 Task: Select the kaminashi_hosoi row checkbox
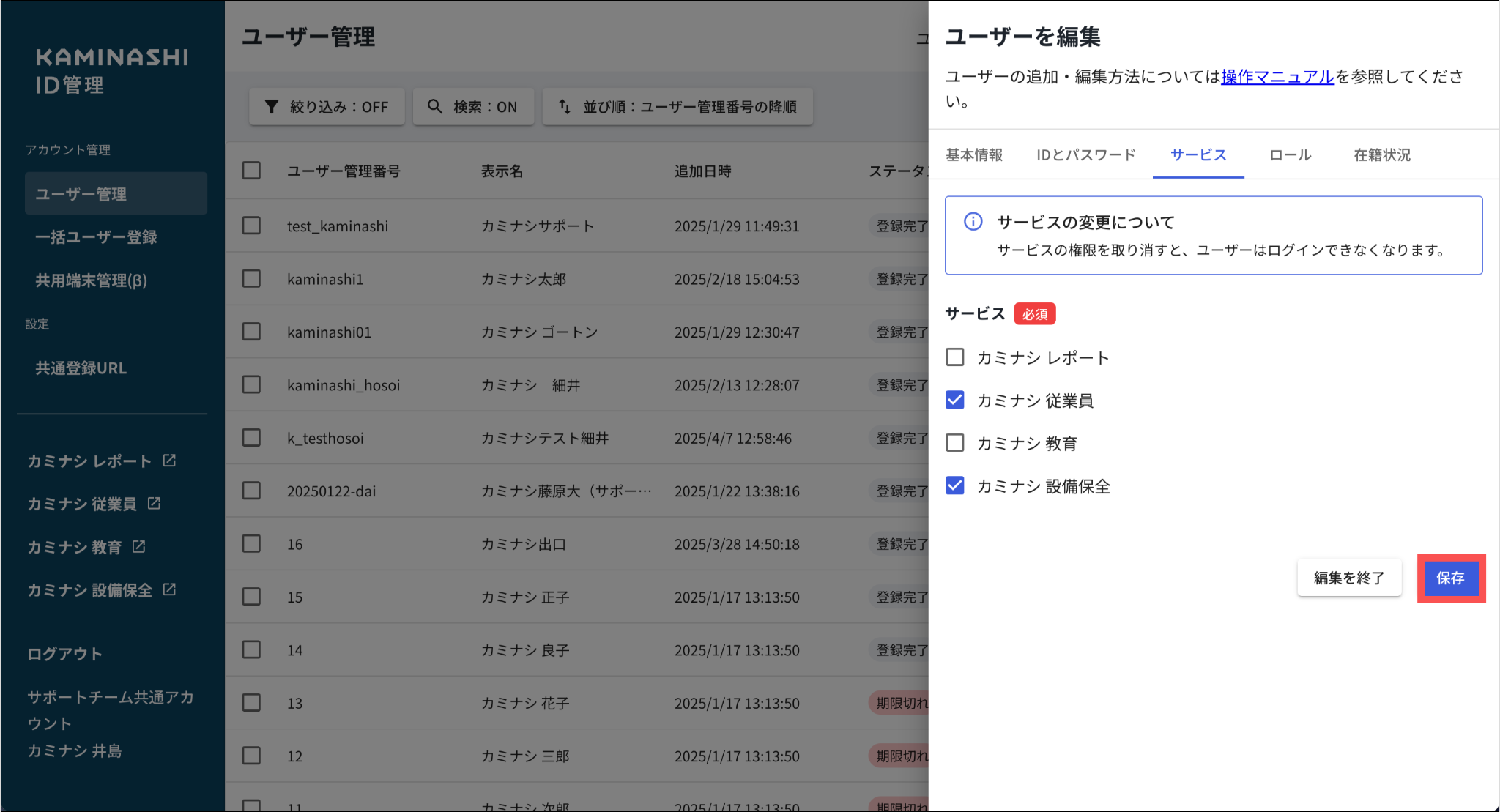point(251,384)
